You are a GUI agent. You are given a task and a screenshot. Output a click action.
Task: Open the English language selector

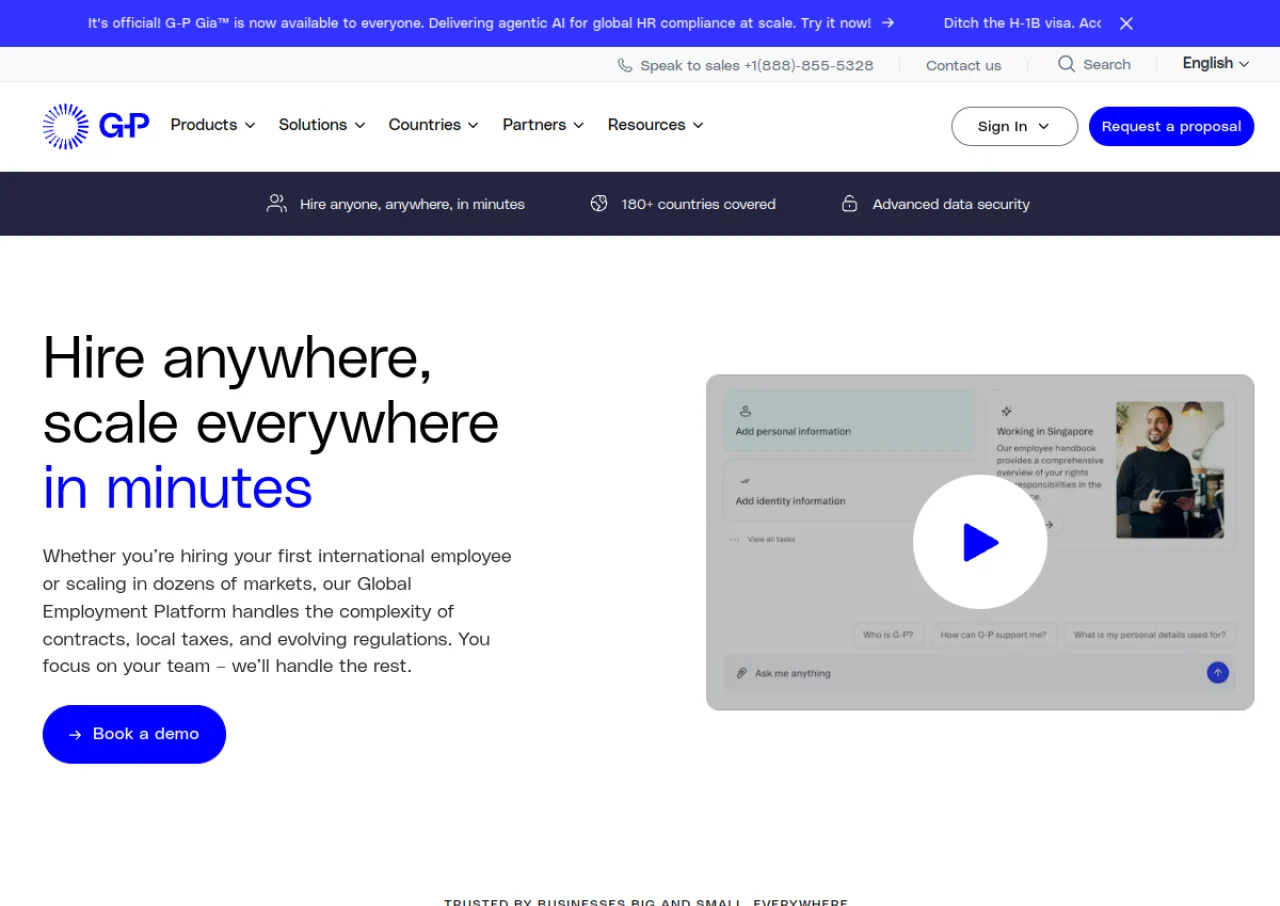tap(1216, 63)
